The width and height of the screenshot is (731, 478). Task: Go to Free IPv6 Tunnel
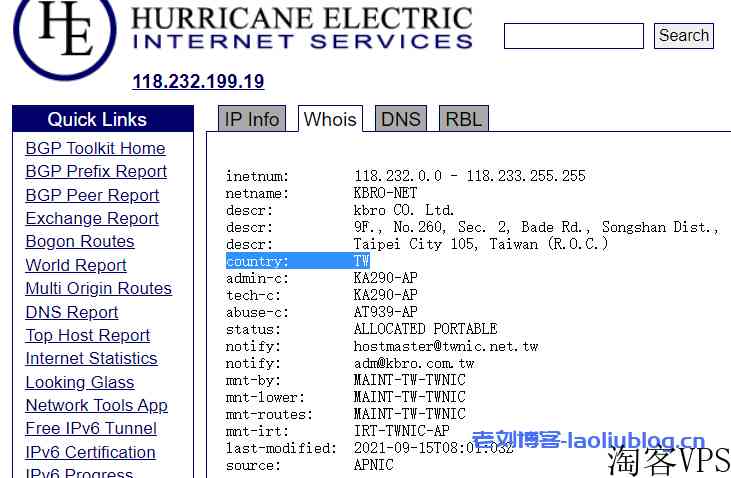[91, 429]
